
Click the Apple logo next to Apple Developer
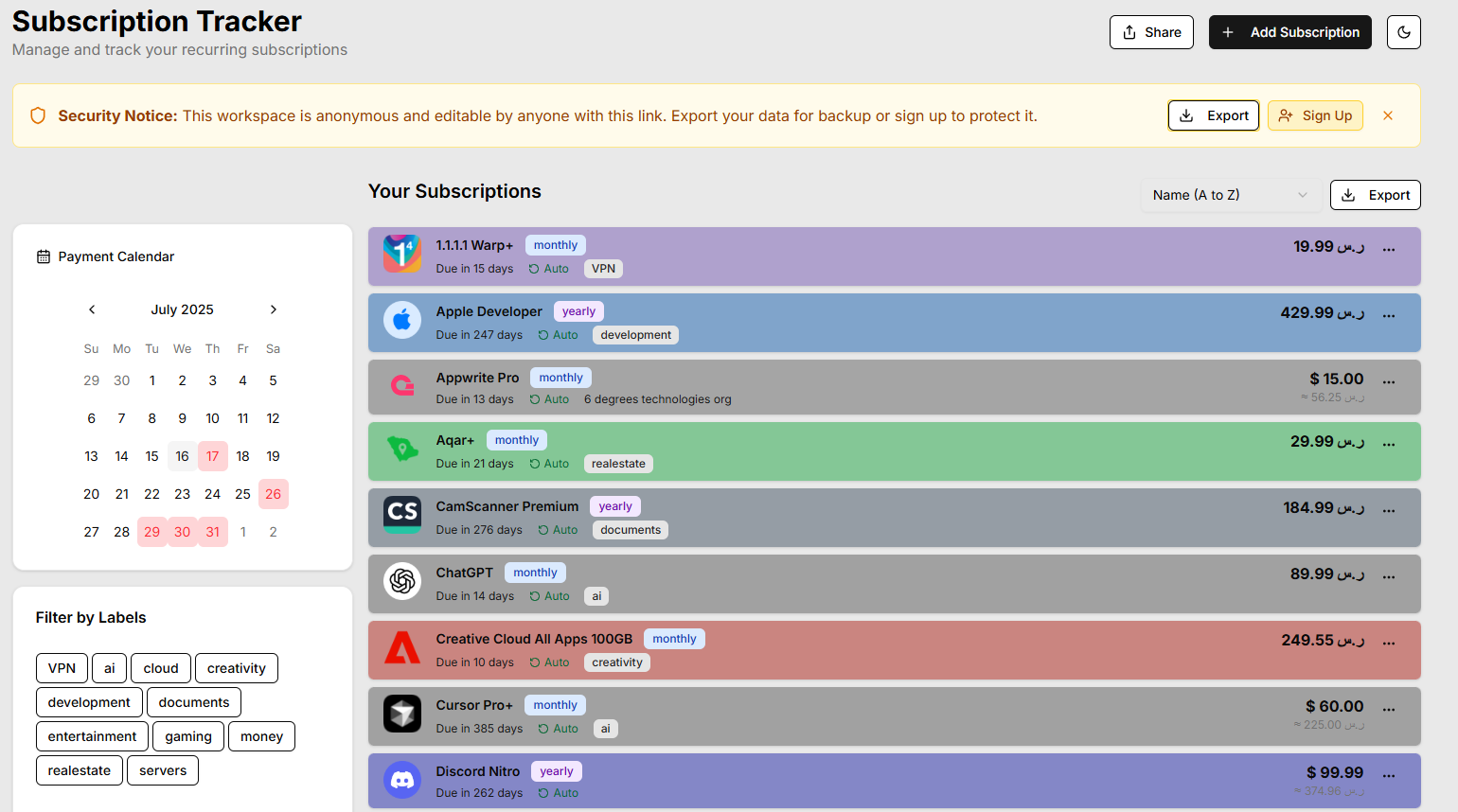pyautogui.click(x=402, y=320)
